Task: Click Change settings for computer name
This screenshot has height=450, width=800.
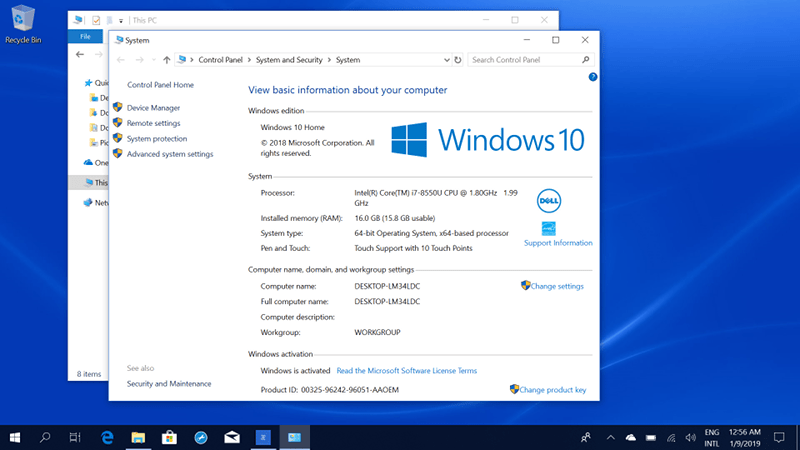Action: pos(557,286)
